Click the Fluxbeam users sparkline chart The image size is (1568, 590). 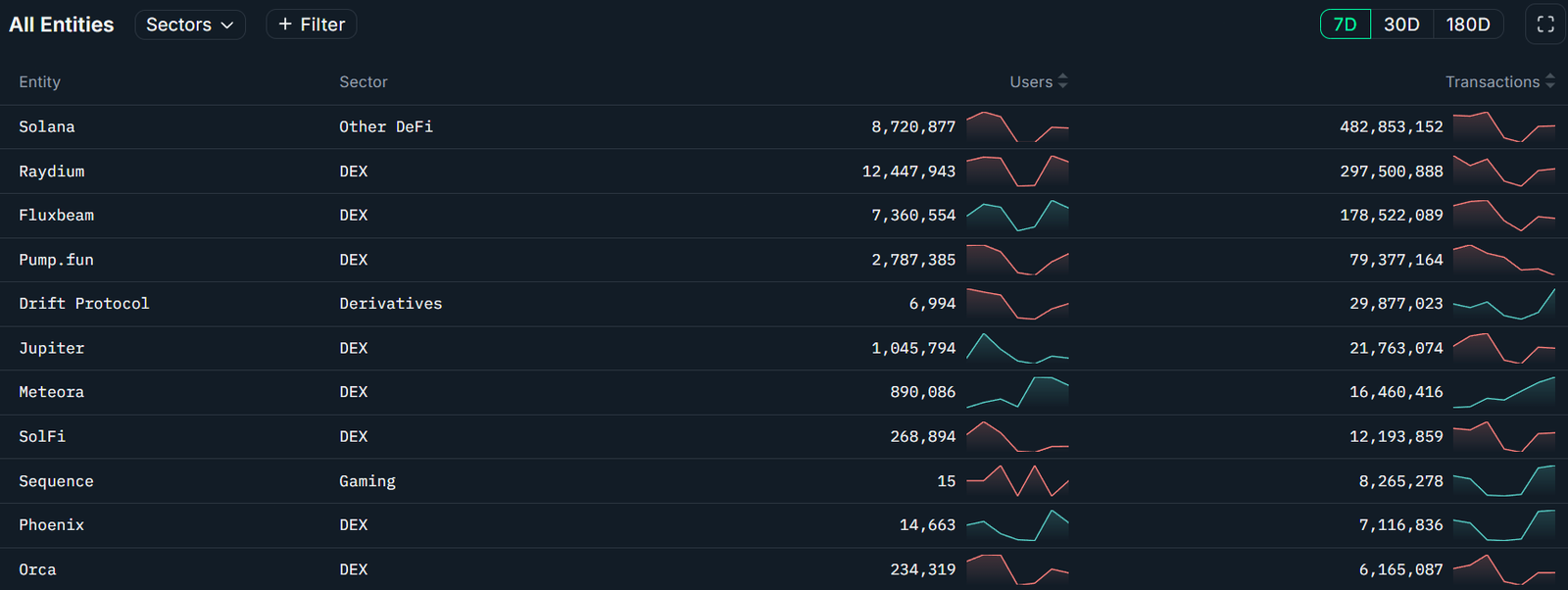[x=1017, y=216]
